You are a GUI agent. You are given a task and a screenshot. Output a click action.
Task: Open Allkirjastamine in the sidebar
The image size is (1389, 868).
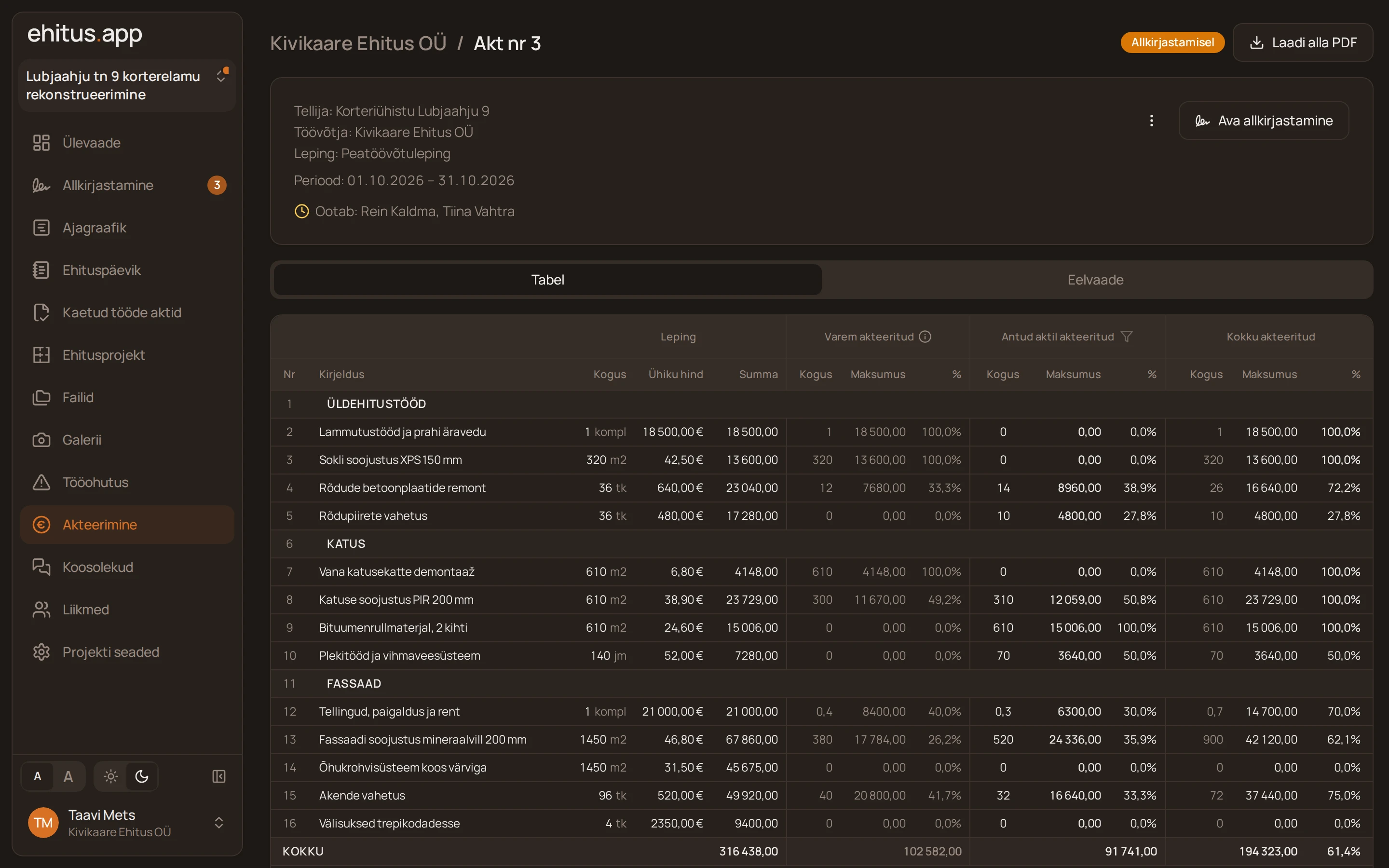click(x=127, y=185)
